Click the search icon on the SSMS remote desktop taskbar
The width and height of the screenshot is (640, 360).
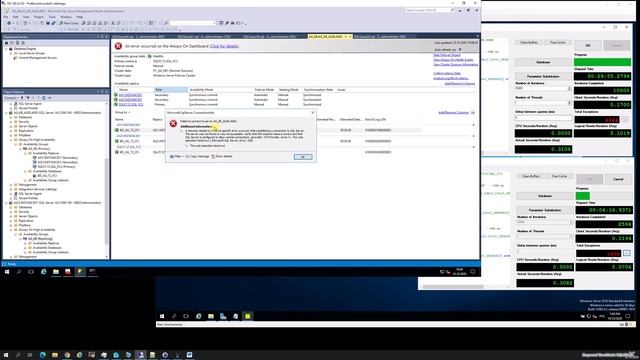coord(19,271)
